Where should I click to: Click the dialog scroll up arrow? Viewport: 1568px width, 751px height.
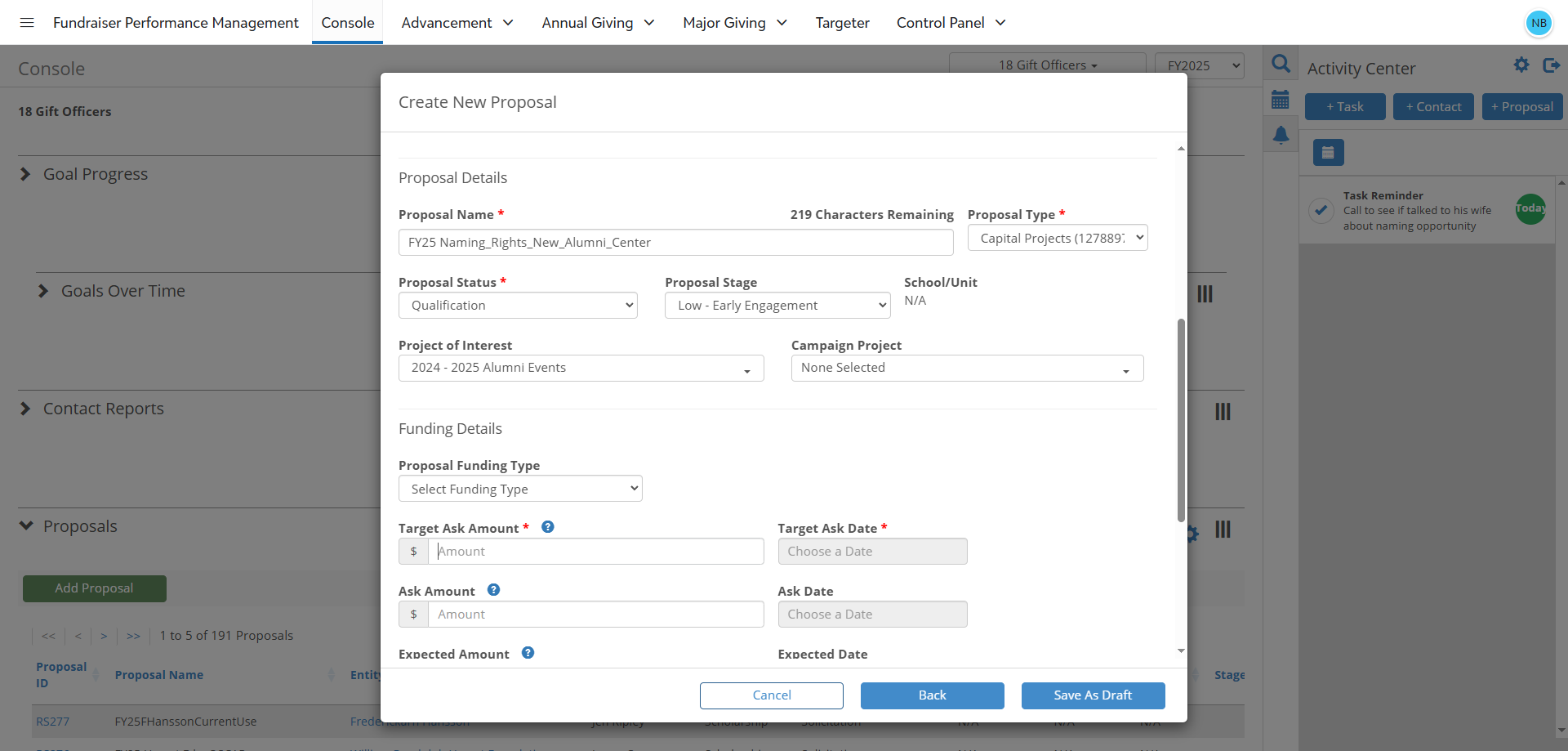pyautogui.click(x=1181, y=149)
